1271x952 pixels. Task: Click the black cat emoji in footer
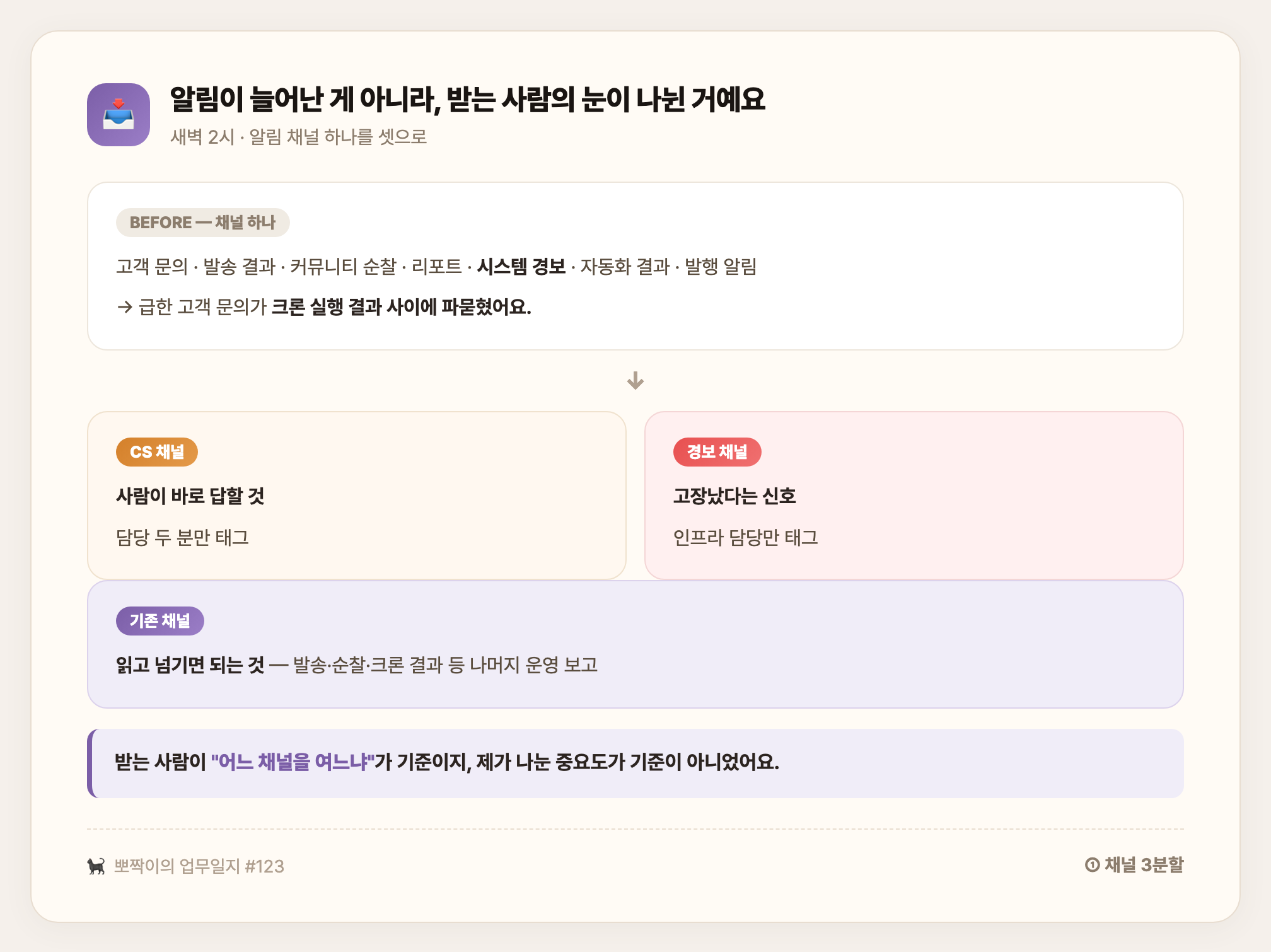(96, 866)
